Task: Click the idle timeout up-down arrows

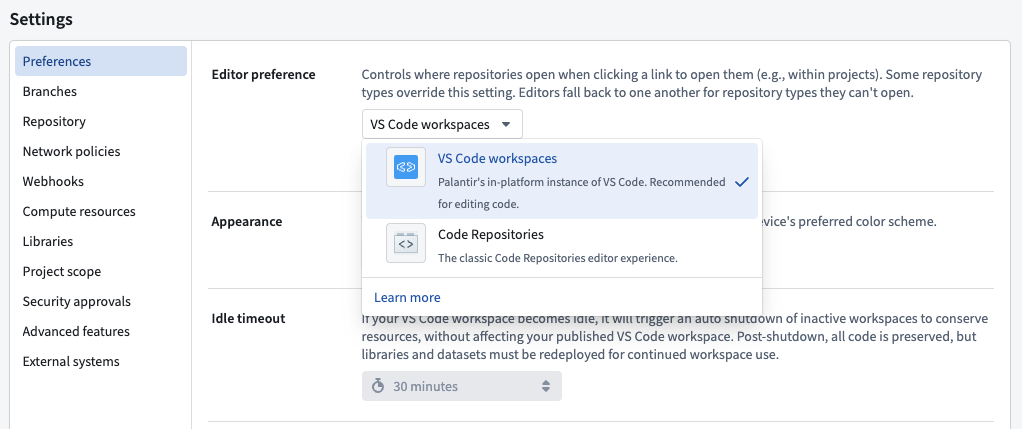Action: click(546, 386)
